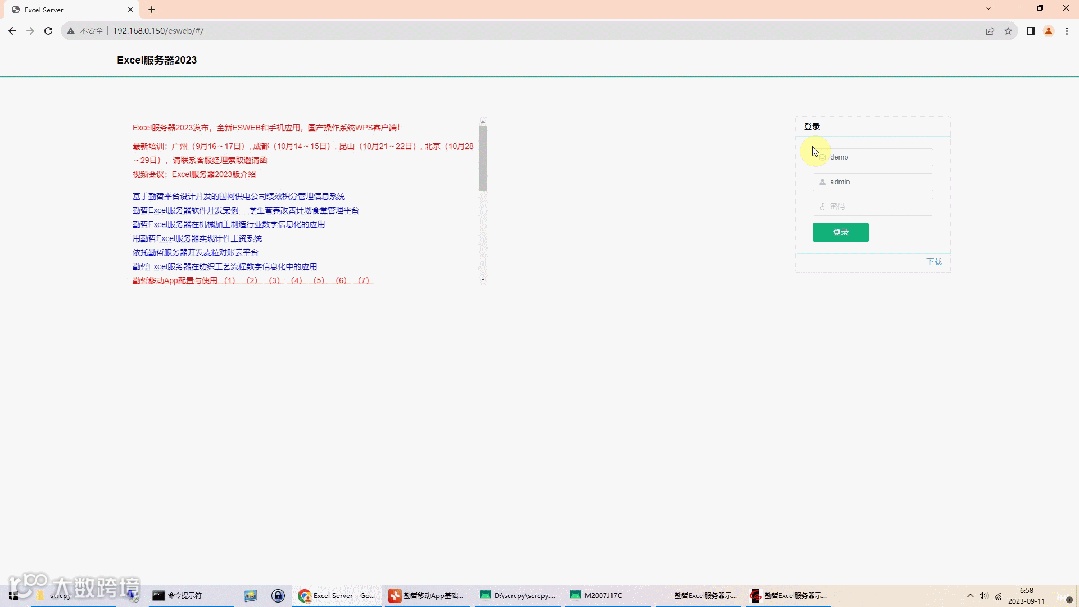Viewport: 1079px width, 607px height.
Task: Open mobile App tutorial part (4) link
Action: [297, 281]
